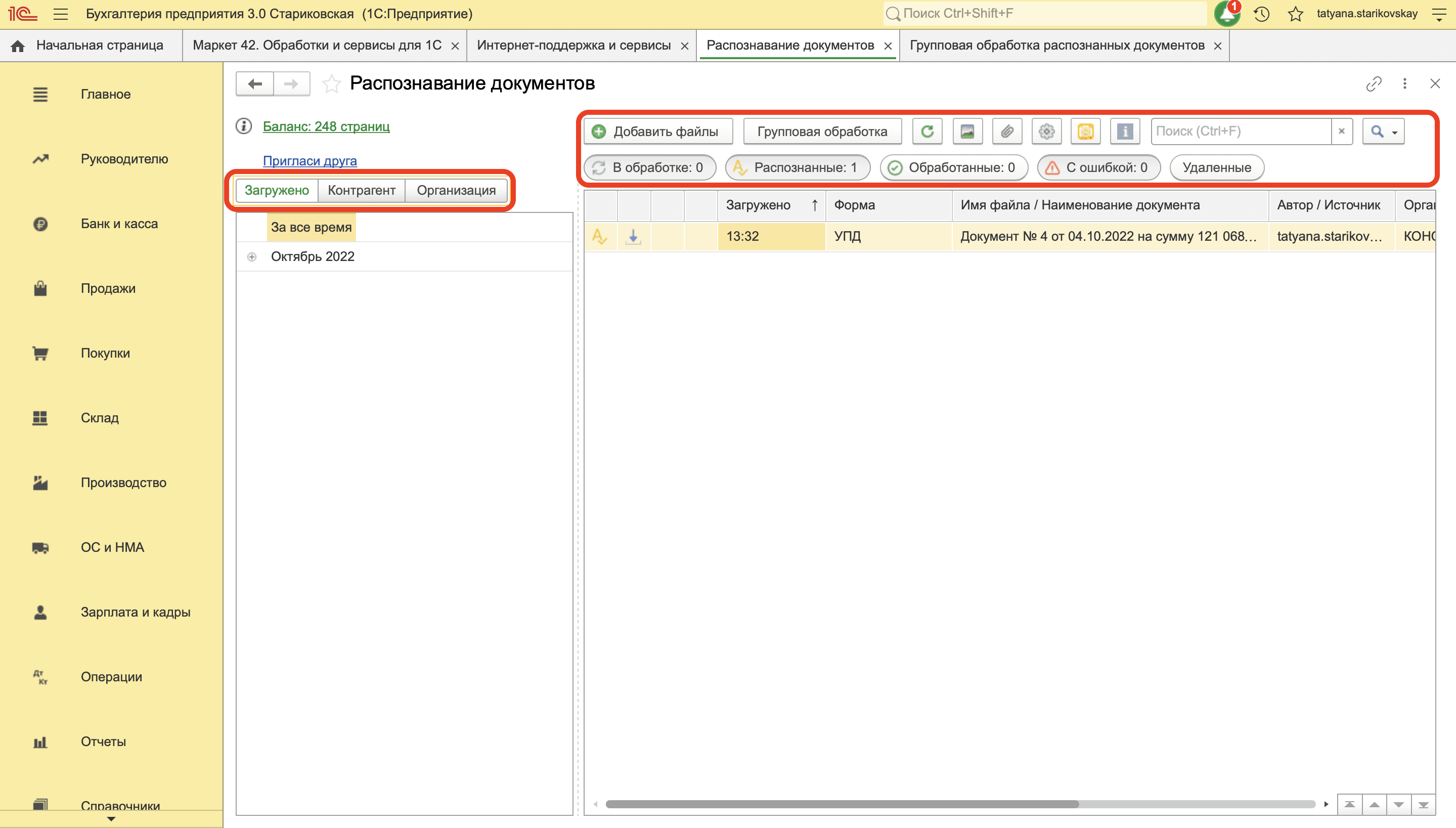Copy link to this page icon
Image resolution: width=1456 pixels, height=828 pixels.
(x=1374, y=83)
